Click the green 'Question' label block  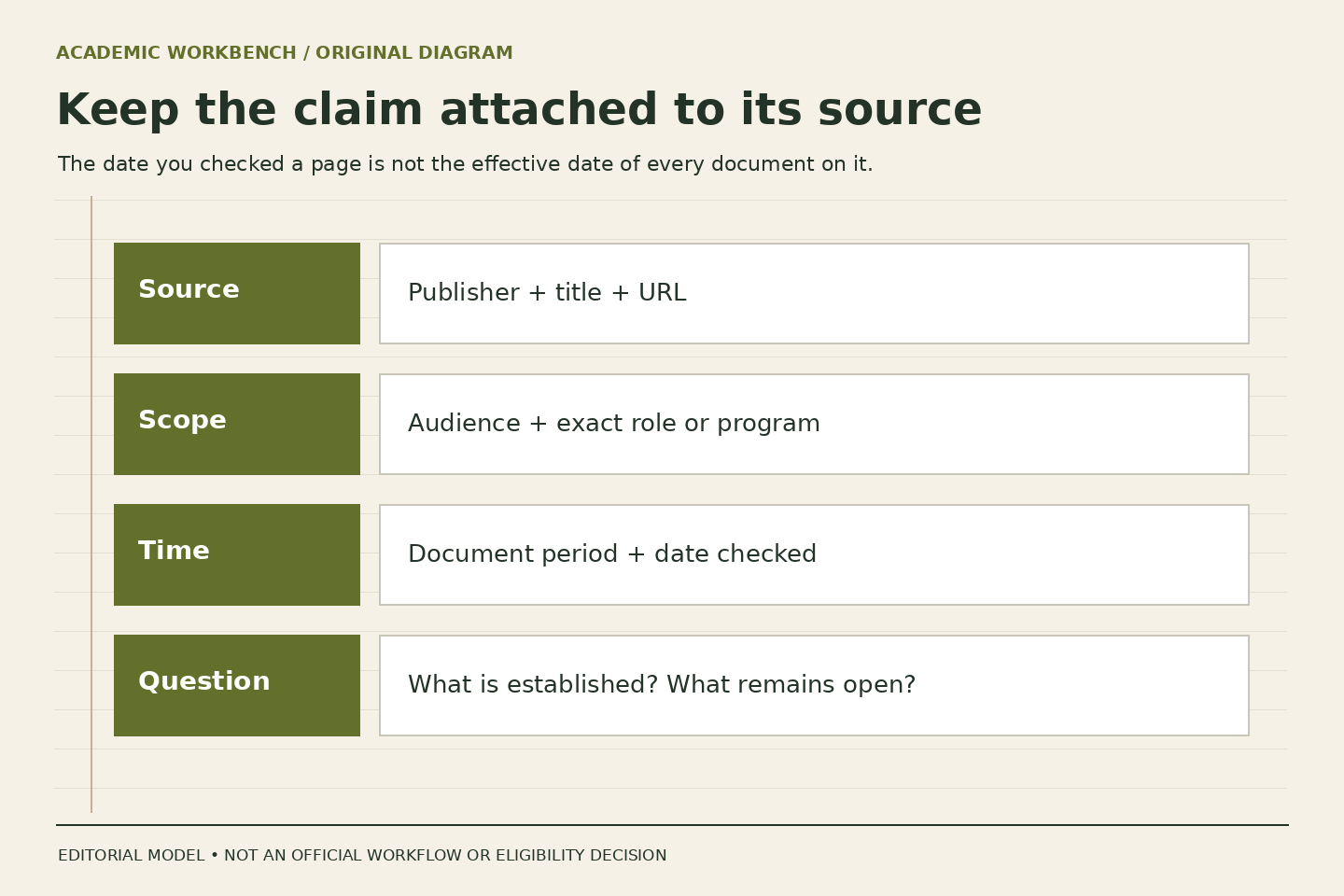[x=237, y=685]
